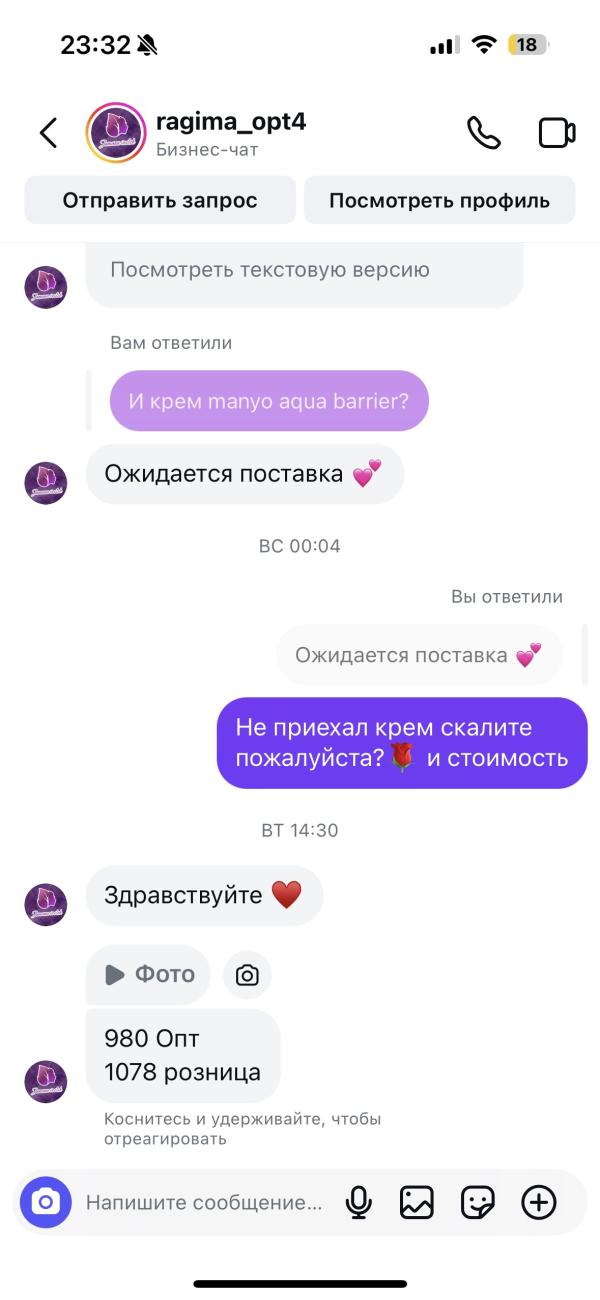Tap the ragima_opt4 username title
The height and width of the screenshot is (1300, 600).
pos(231,122)
